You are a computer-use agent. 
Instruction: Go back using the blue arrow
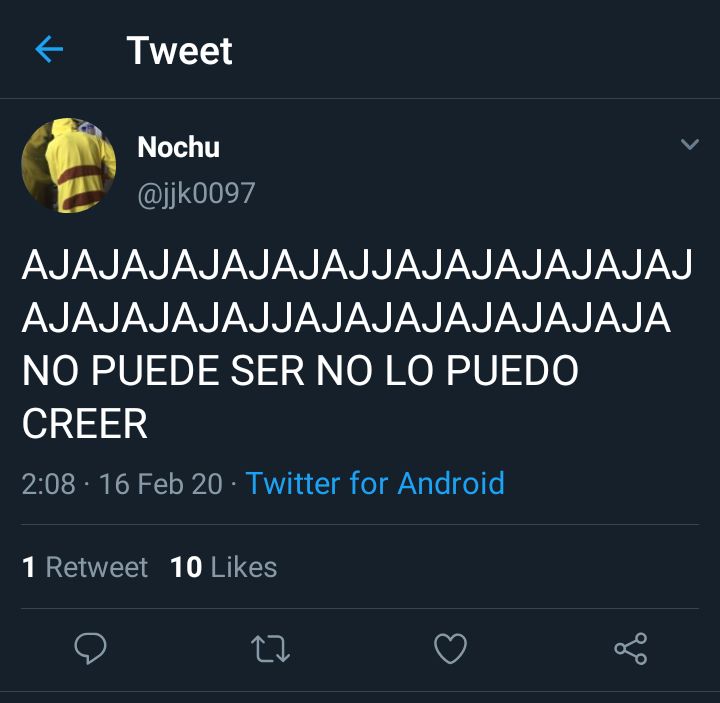[x=49, y=49]
